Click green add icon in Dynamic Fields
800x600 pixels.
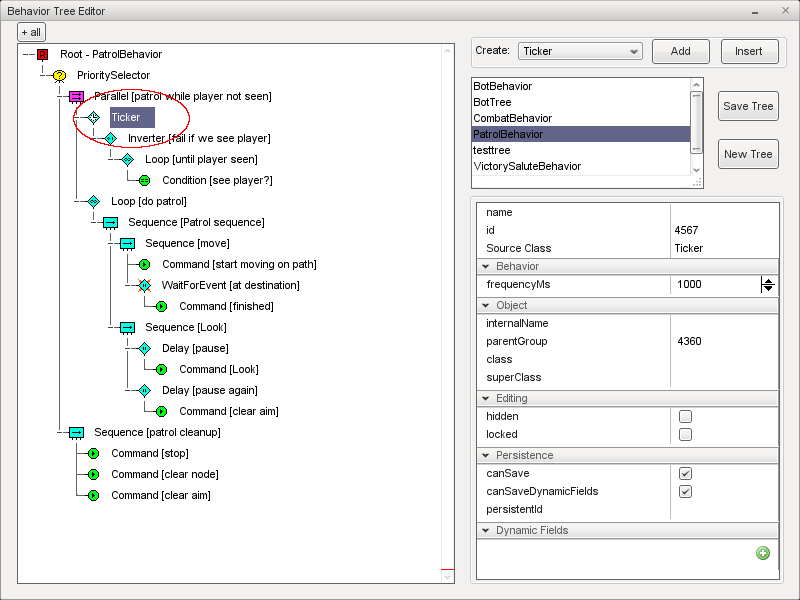(763, 553)
